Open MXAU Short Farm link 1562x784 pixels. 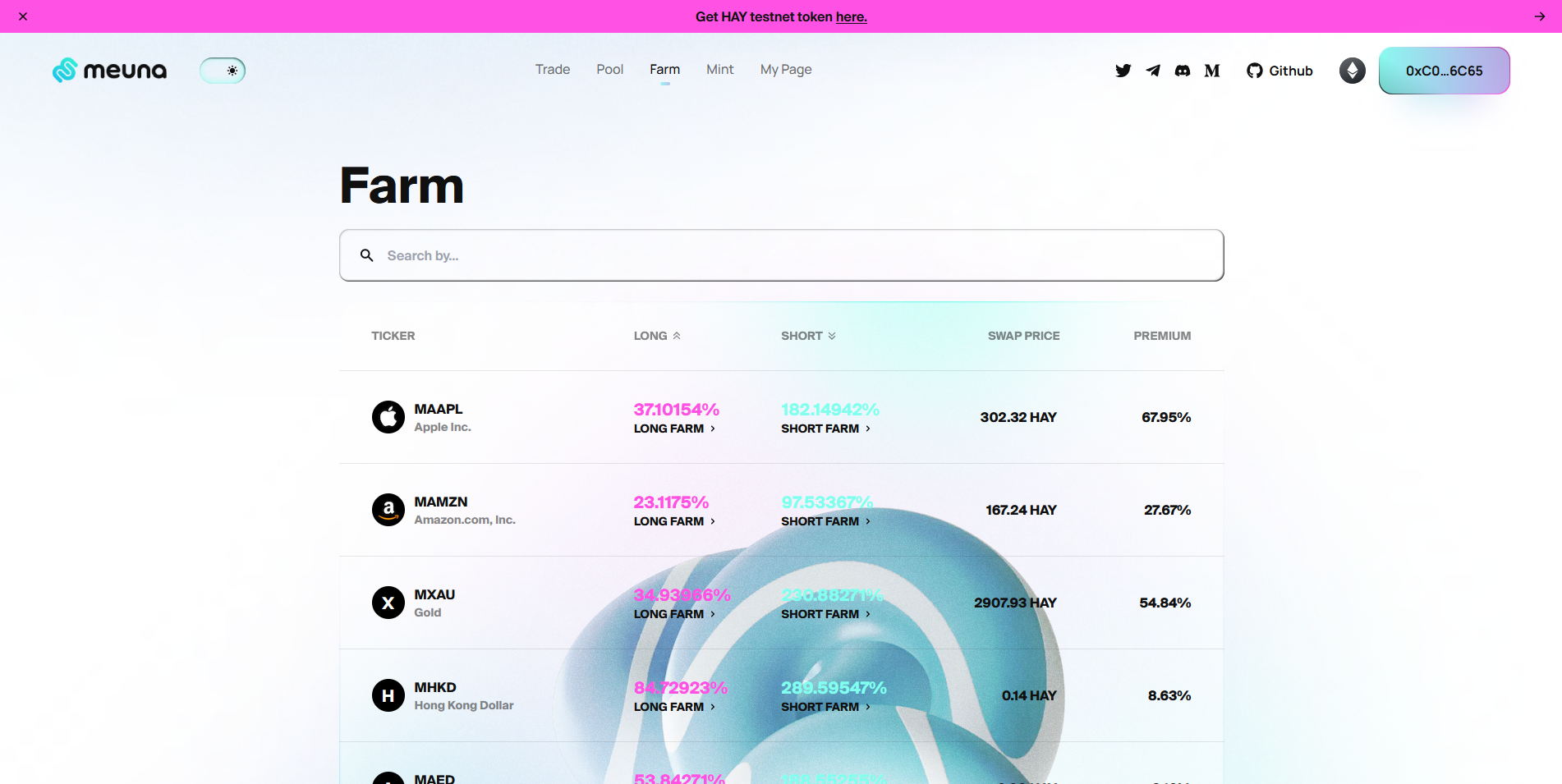(x=825, y=614)
